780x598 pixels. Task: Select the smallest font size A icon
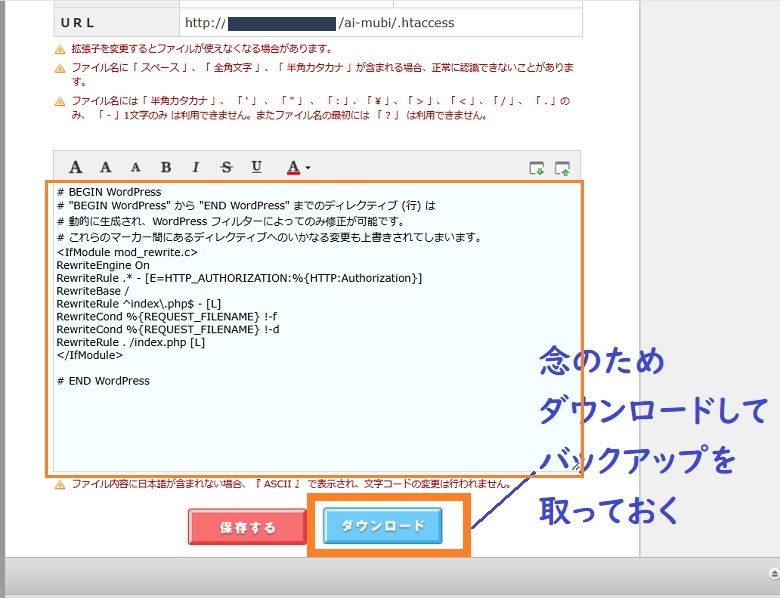click(135, 168)
